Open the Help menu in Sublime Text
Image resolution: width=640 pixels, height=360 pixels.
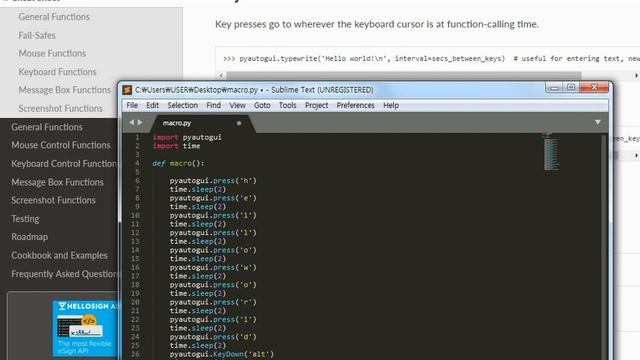(391, 105)
